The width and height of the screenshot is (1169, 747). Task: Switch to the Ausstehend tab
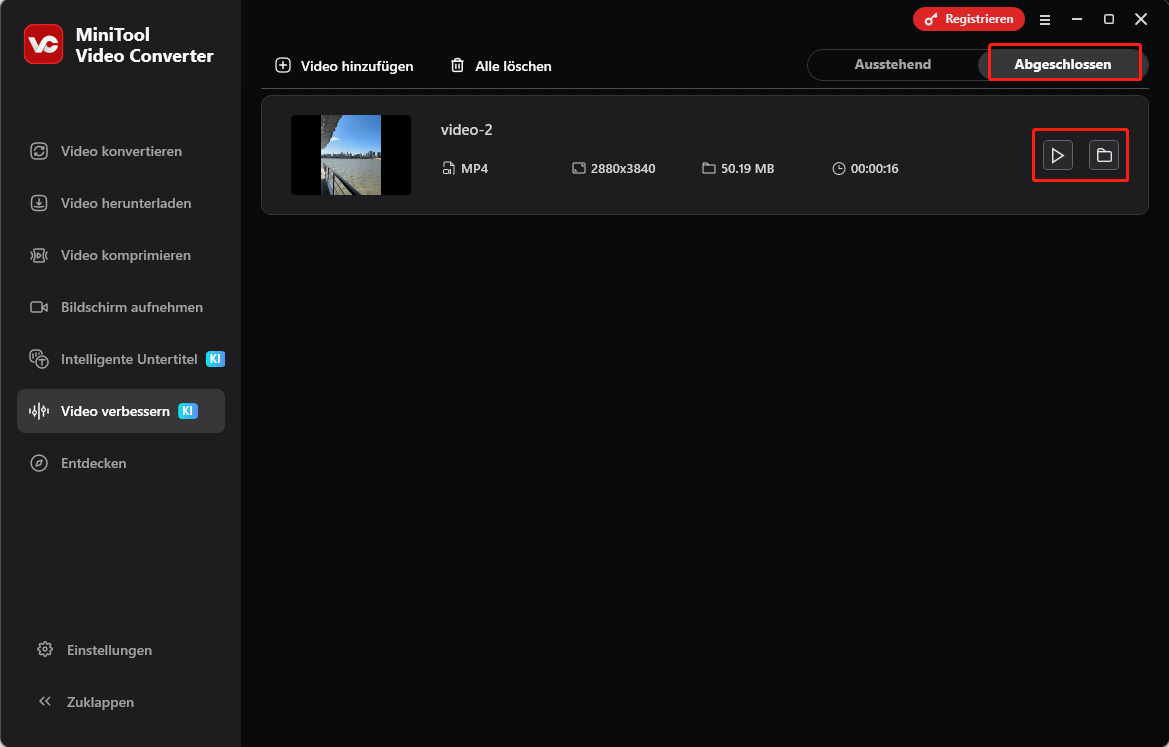[x=892, y=65]
